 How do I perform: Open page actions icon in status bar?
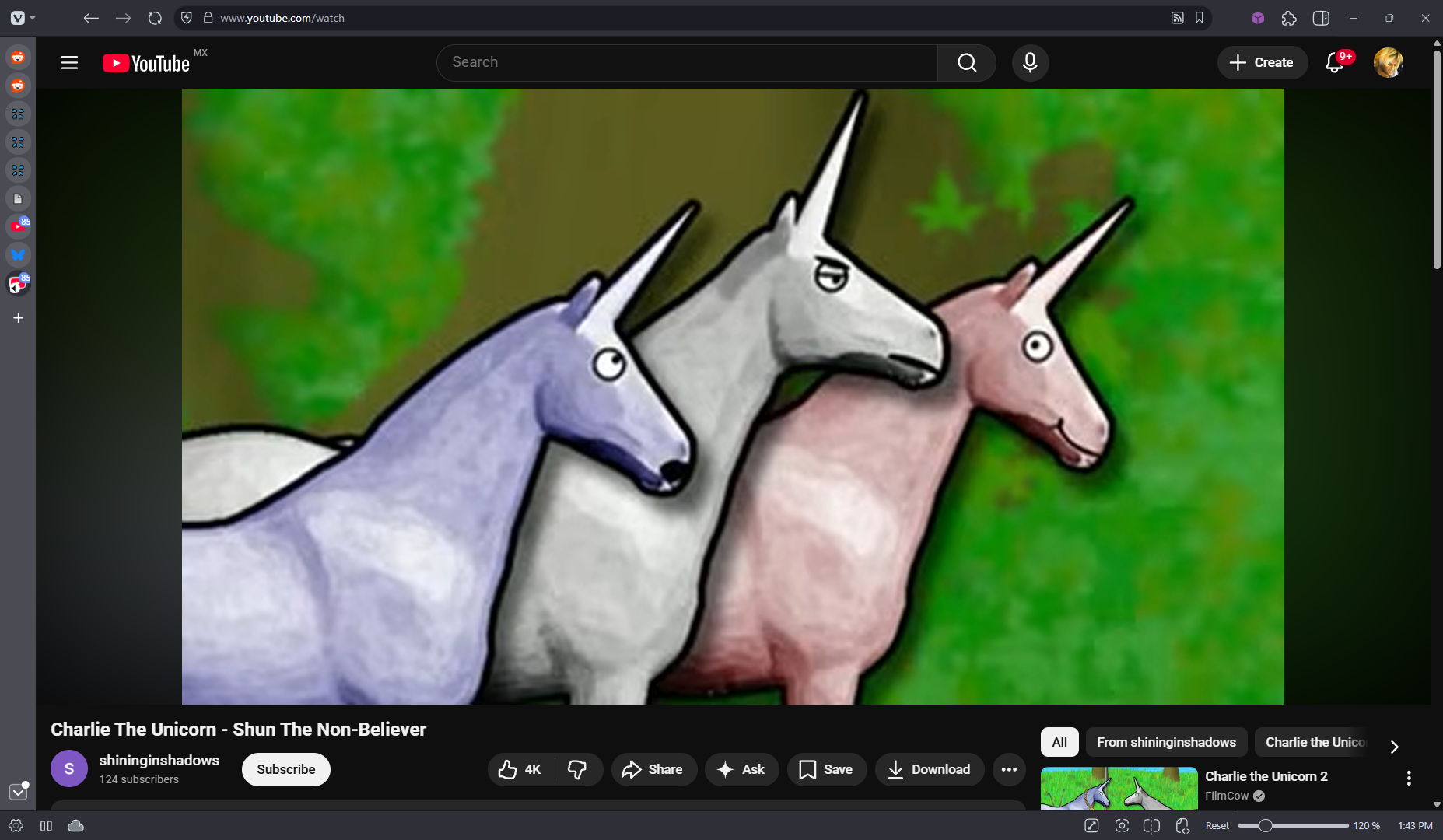click(1182, 826)
